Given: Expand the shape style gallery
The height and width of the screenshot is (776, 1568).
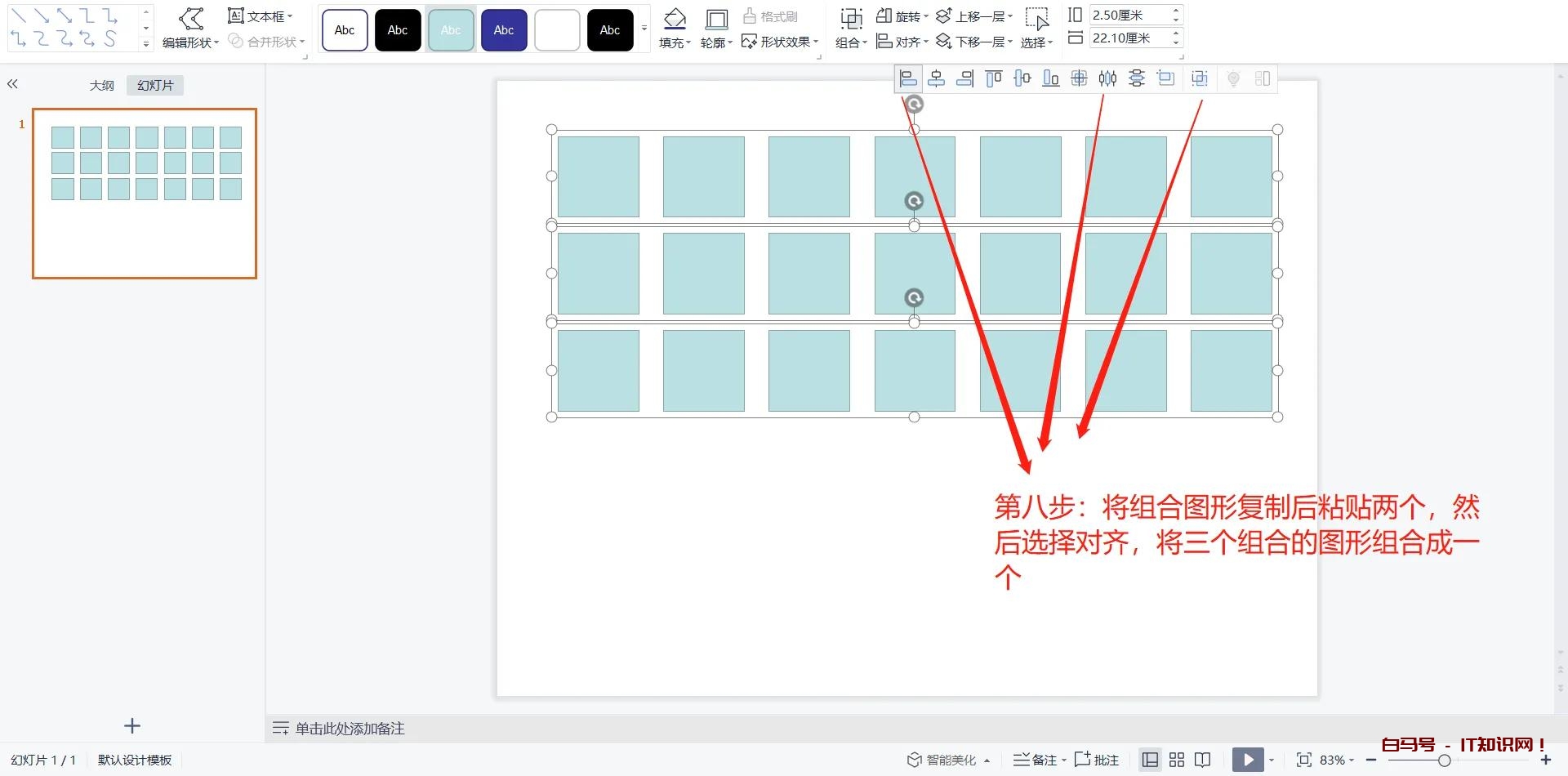Looking at the screenshot, I should point(644,30).
